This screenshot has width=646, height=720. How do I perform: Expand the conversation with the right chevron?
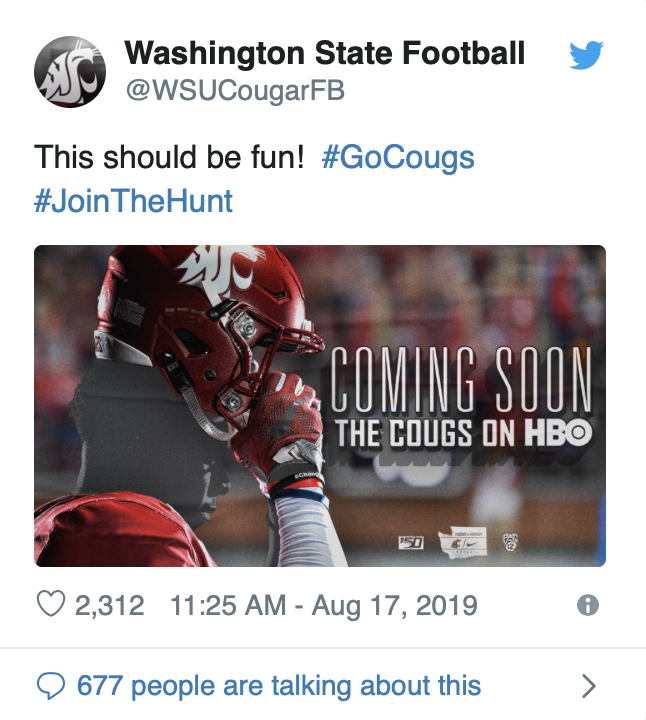(x=589, y=685)
